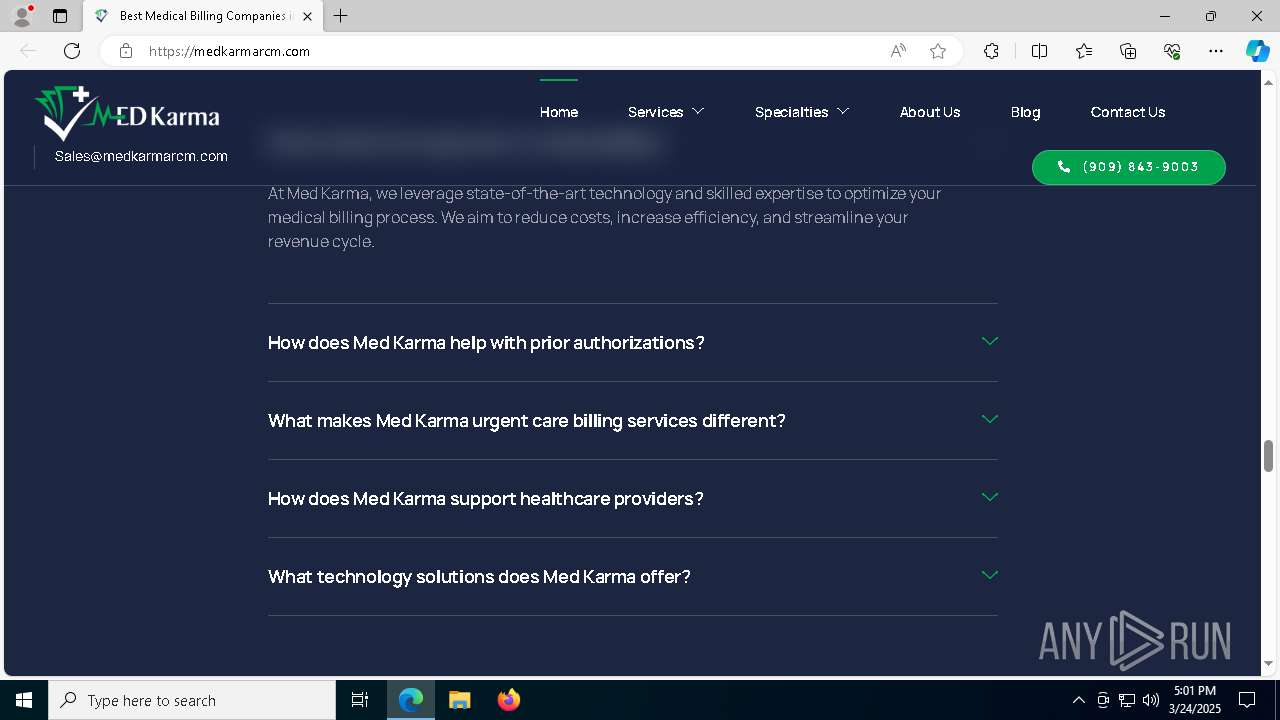Image resolution: width=1280 pixels, height=720 pixels.
Task: Expand the Specialties dropdown chevron
Action: click(x=843, y=111)
